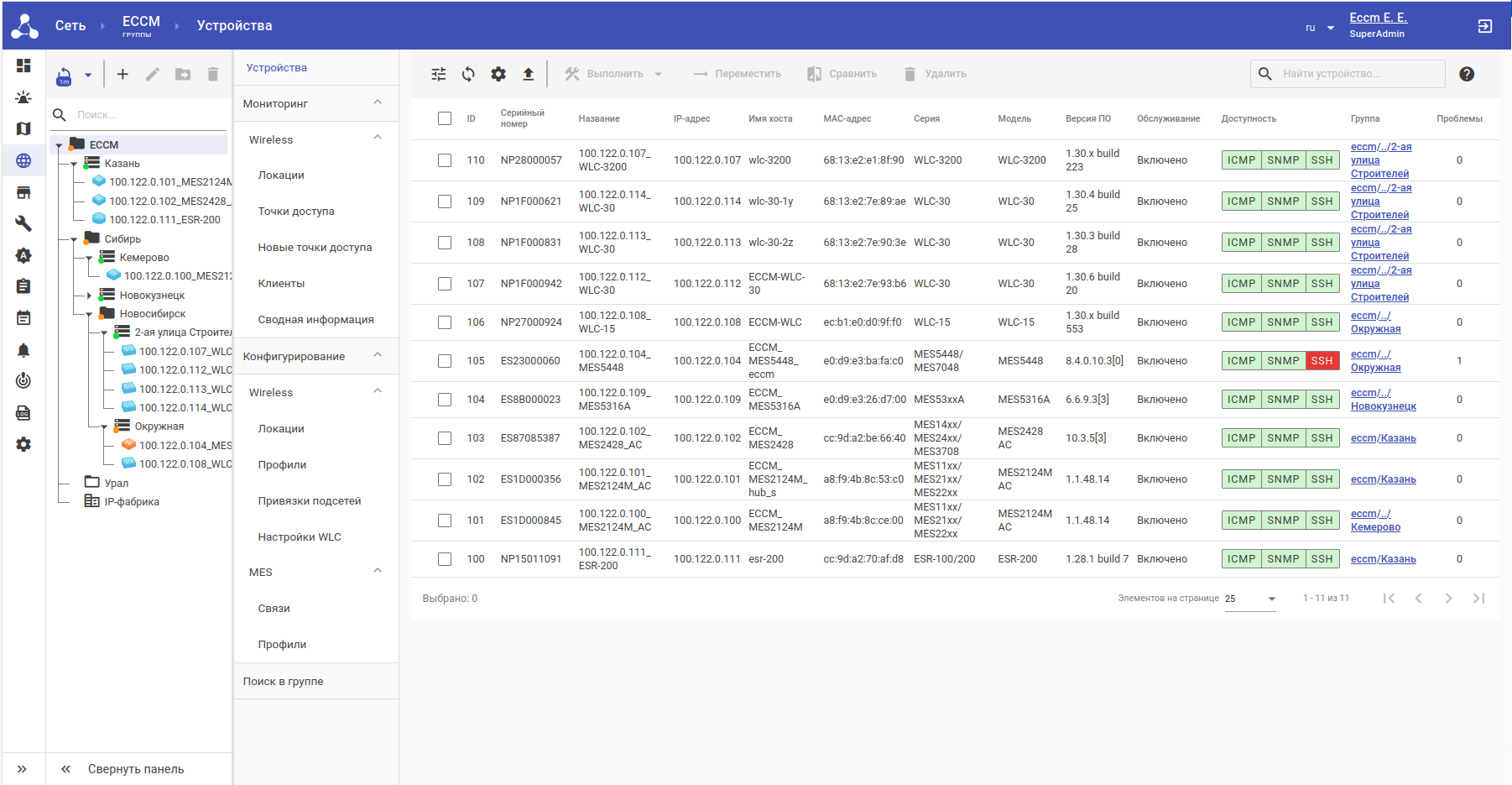The height and width of the screenshot is (785, 1512).
Task: Click the red SSH status for ID 105
Action: [x=1322, y=361]
